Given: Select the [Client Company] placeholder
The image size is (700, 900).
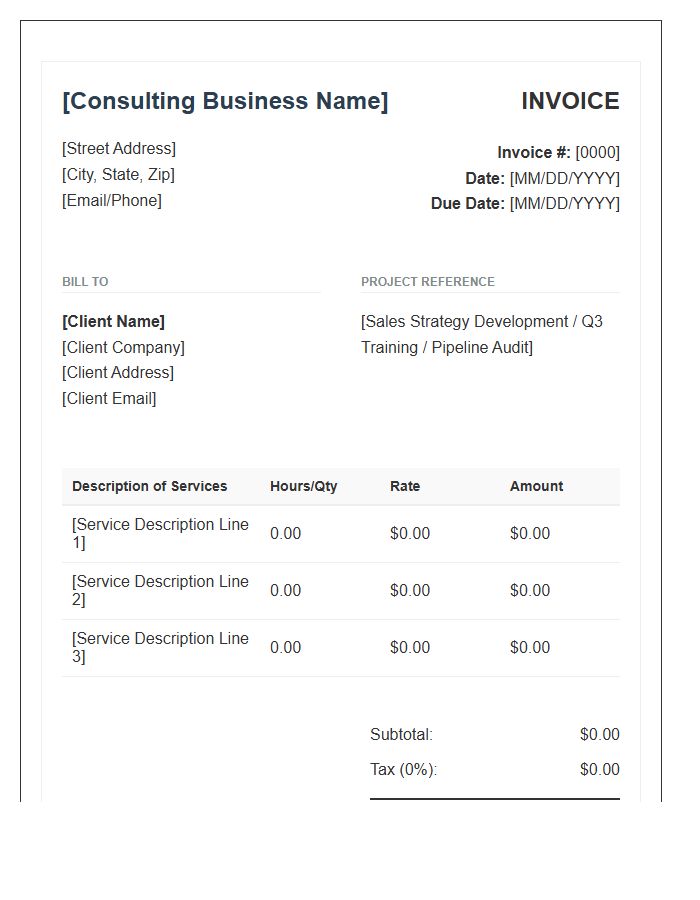Looking at the screenshot, I should pos(123,347).
